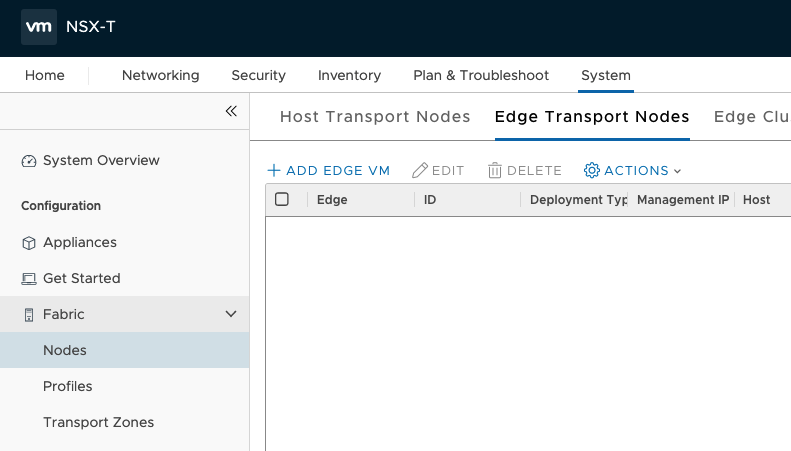The height and width of the screenshot is (451, 791).
Task: Open the Actions dropdown arrow
Action: 677,172
